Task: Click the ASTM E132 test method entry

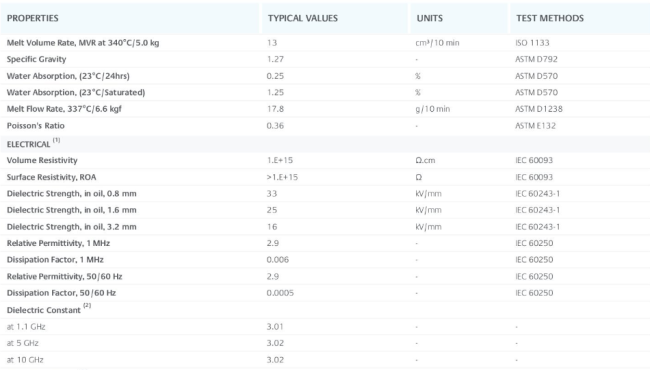Action: (x=535, y=126)
